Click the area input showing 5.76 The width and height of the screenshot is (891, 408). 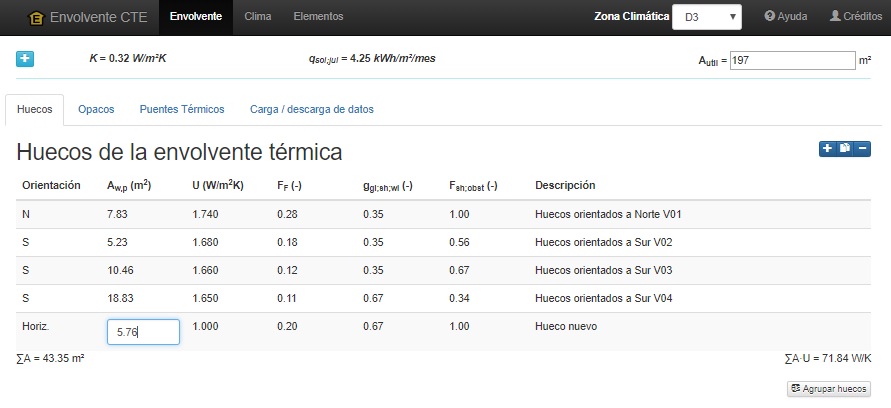click(144, 332)
